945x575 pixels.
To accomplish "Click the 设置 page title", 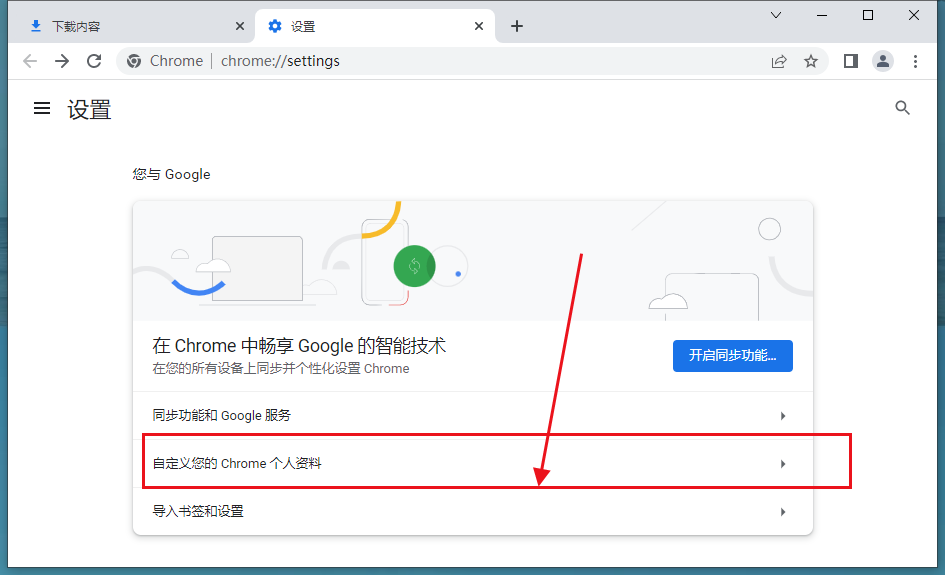I will pyautogui.click(x=89, y=110).
